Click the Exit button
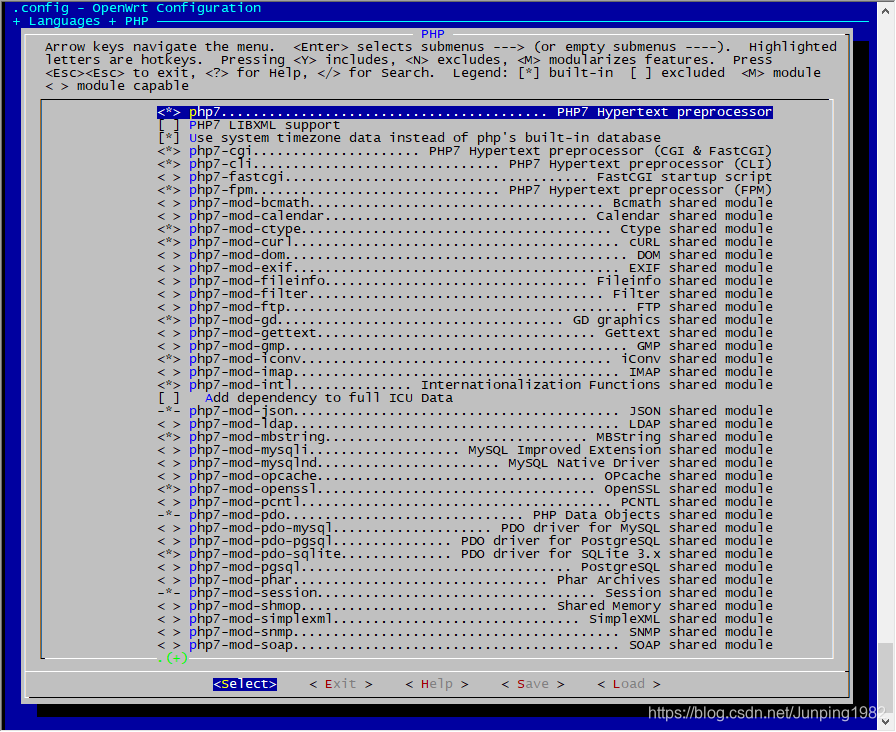The width and height of the screenshot is (896, 732). (x=341, y=684)
